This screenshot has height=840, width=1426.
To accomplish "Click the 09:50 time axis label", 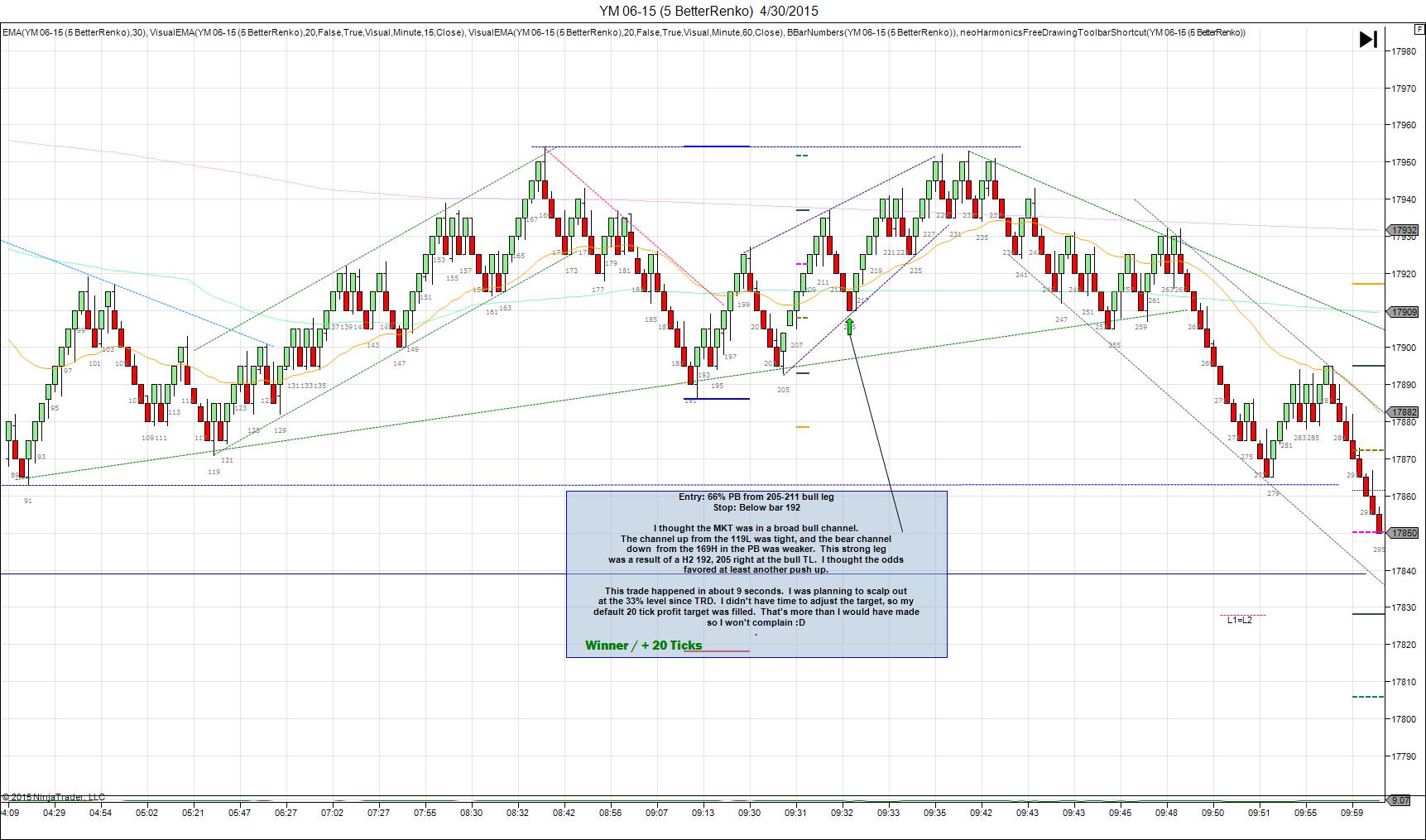I will [1213, 814].
